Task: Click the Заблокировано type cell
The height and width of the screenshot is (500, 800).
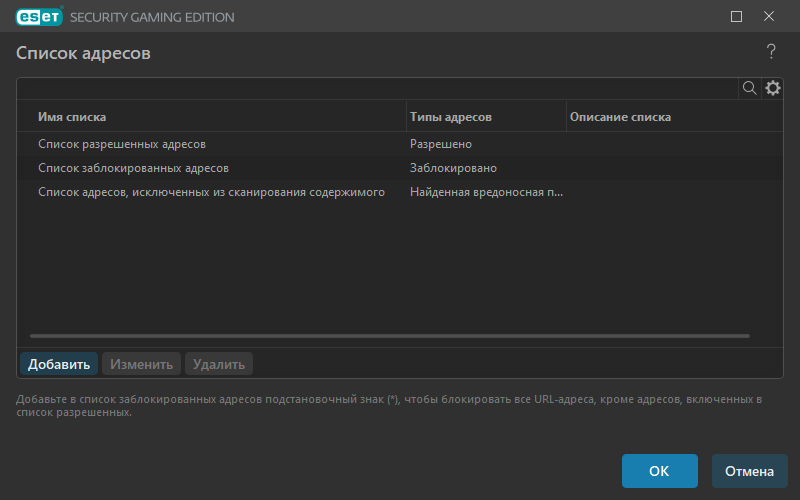Action: tap(453, 168)
